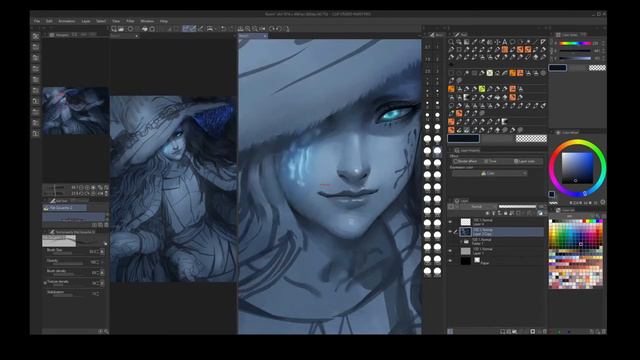
Task: Click the Zoom out icon in command bar
Action: click(x=255, y=29)
